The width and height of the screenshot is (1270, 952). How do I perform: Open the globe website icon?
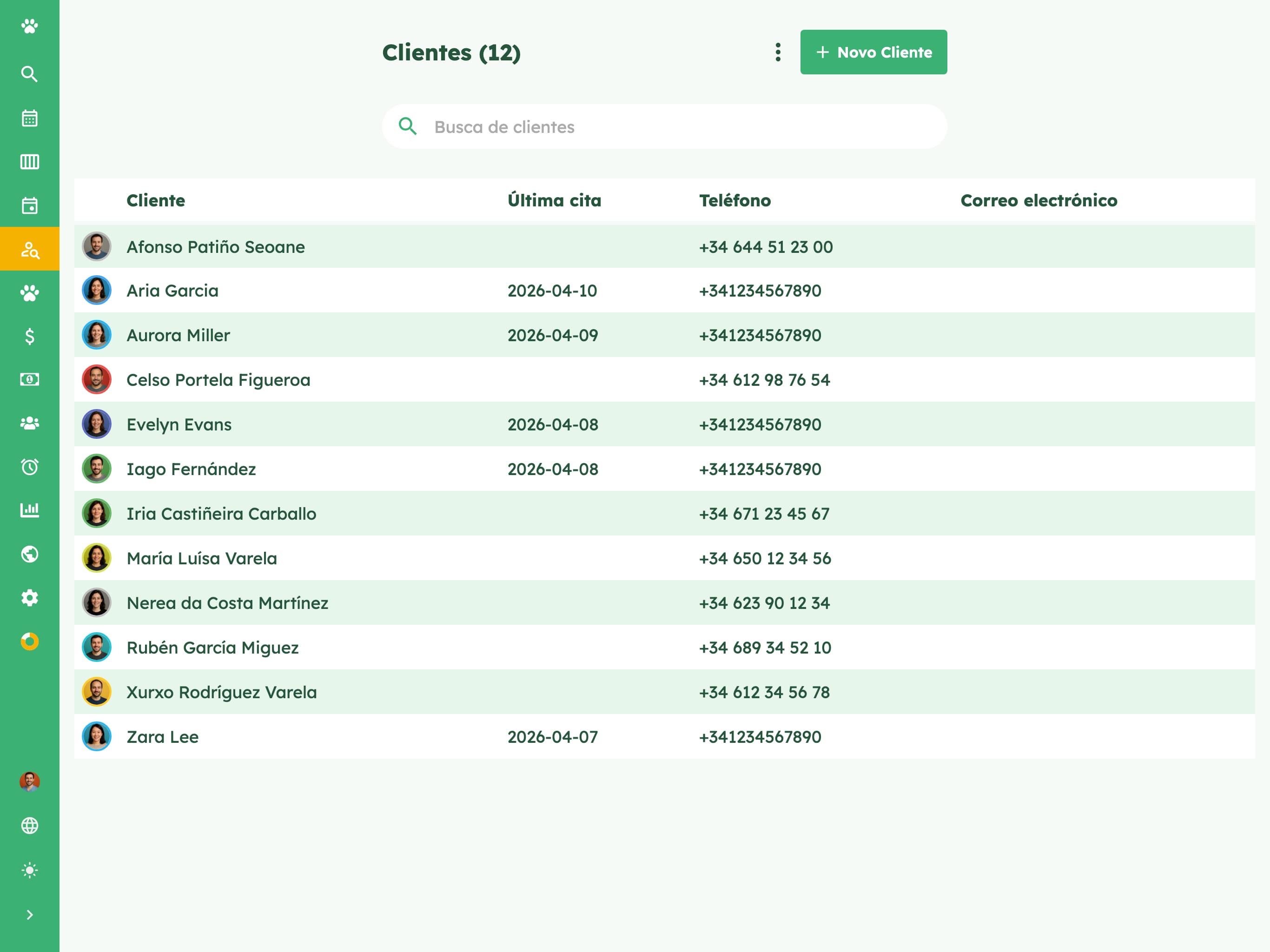point(29,554)
